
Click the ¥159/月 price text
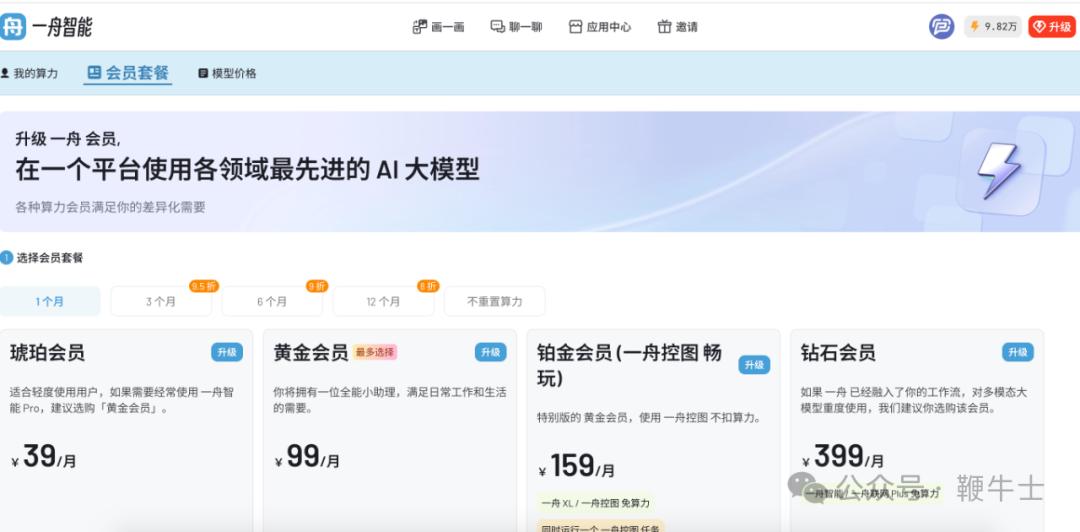577,467
